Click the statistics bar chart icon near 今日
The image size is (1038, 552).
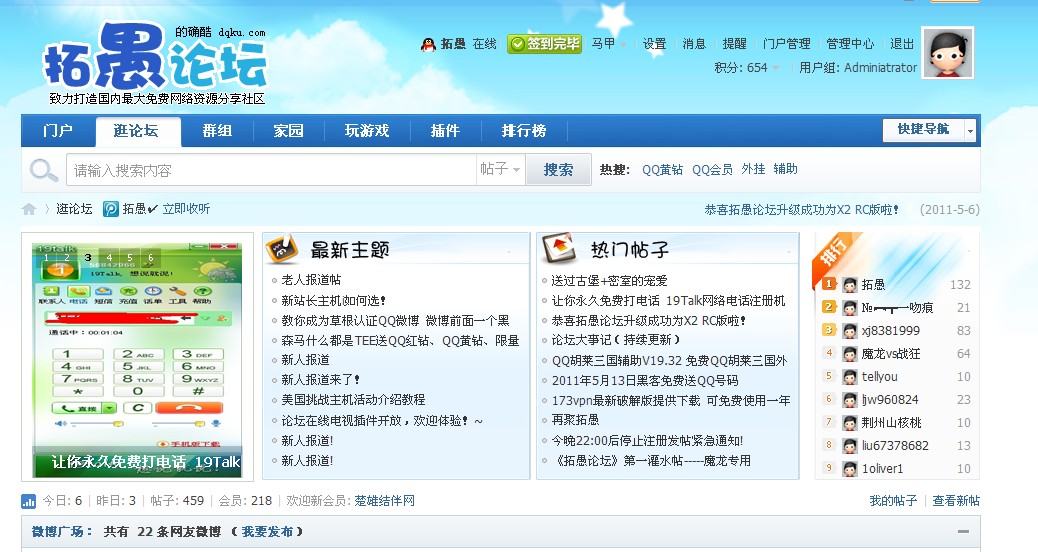click(28, 501)
